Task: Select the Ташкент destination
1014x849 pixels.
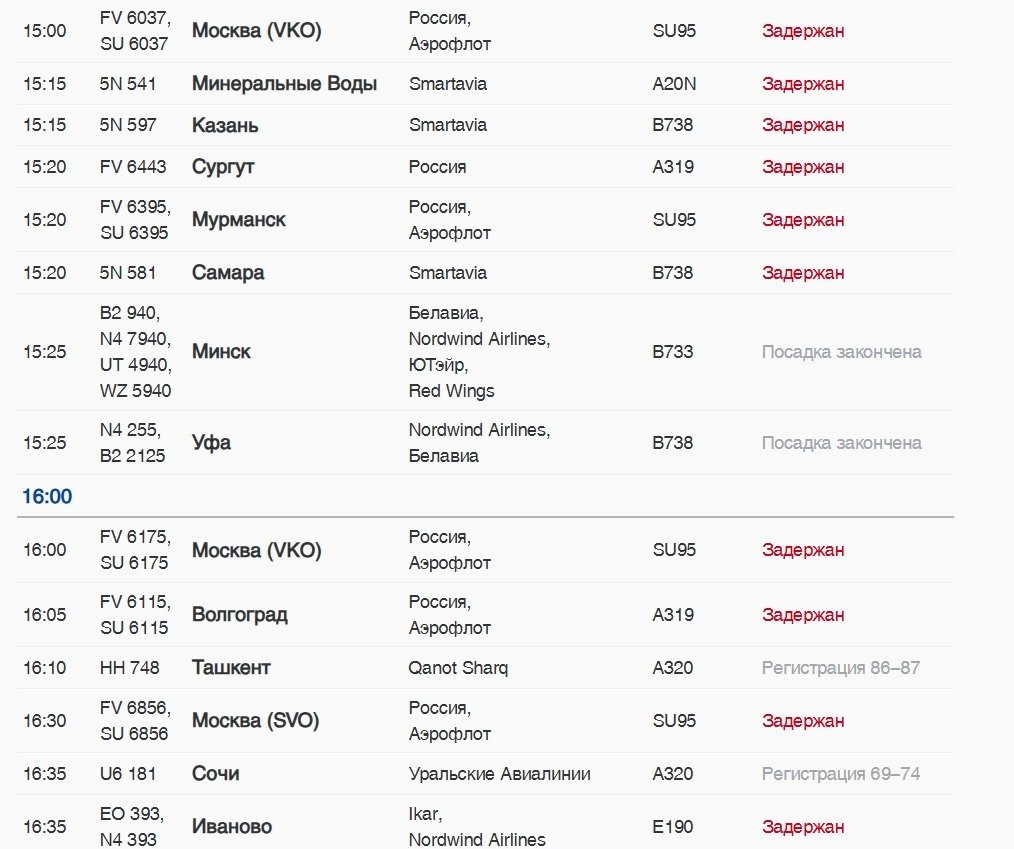Action: (x=231, y=668)
